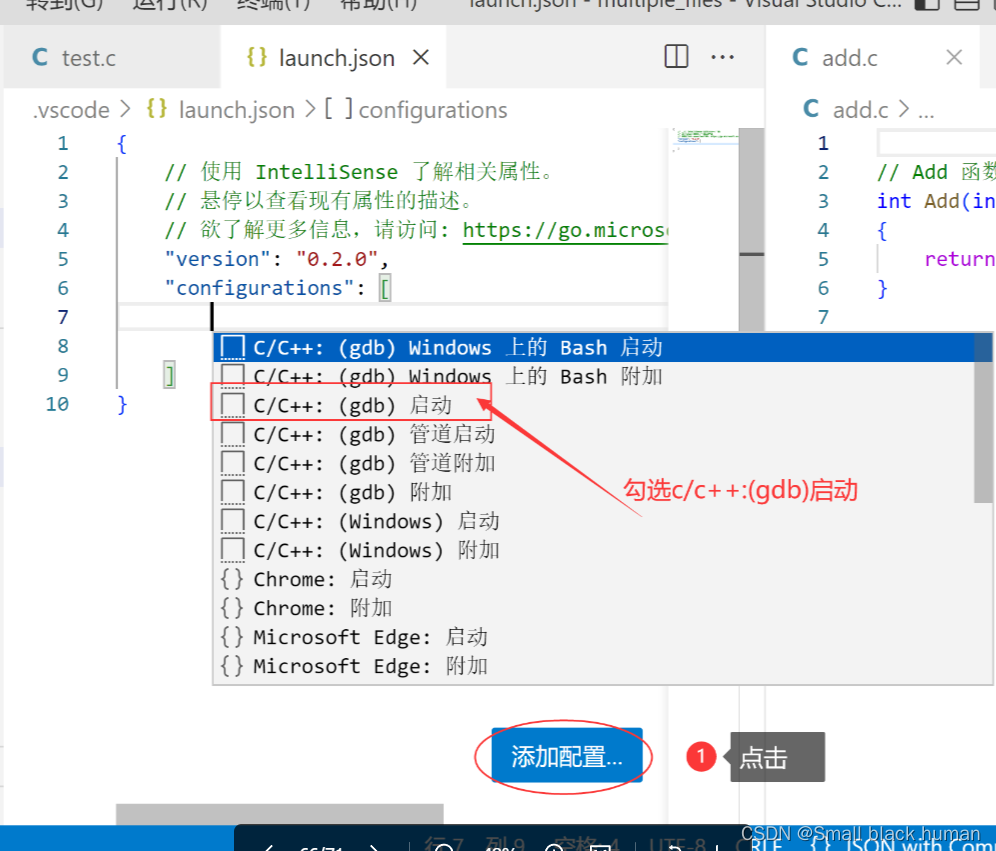Close the launch.json tab
The image size is (996, 851).
pyautogui.click(x=421, y=58)
